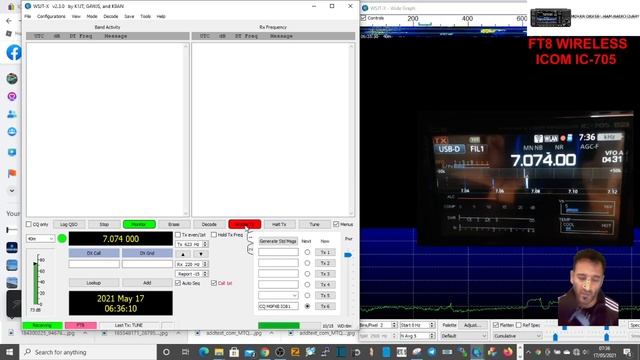Click Generate Std Msgs button
This screenshot has width=640, height=360.
278,241
